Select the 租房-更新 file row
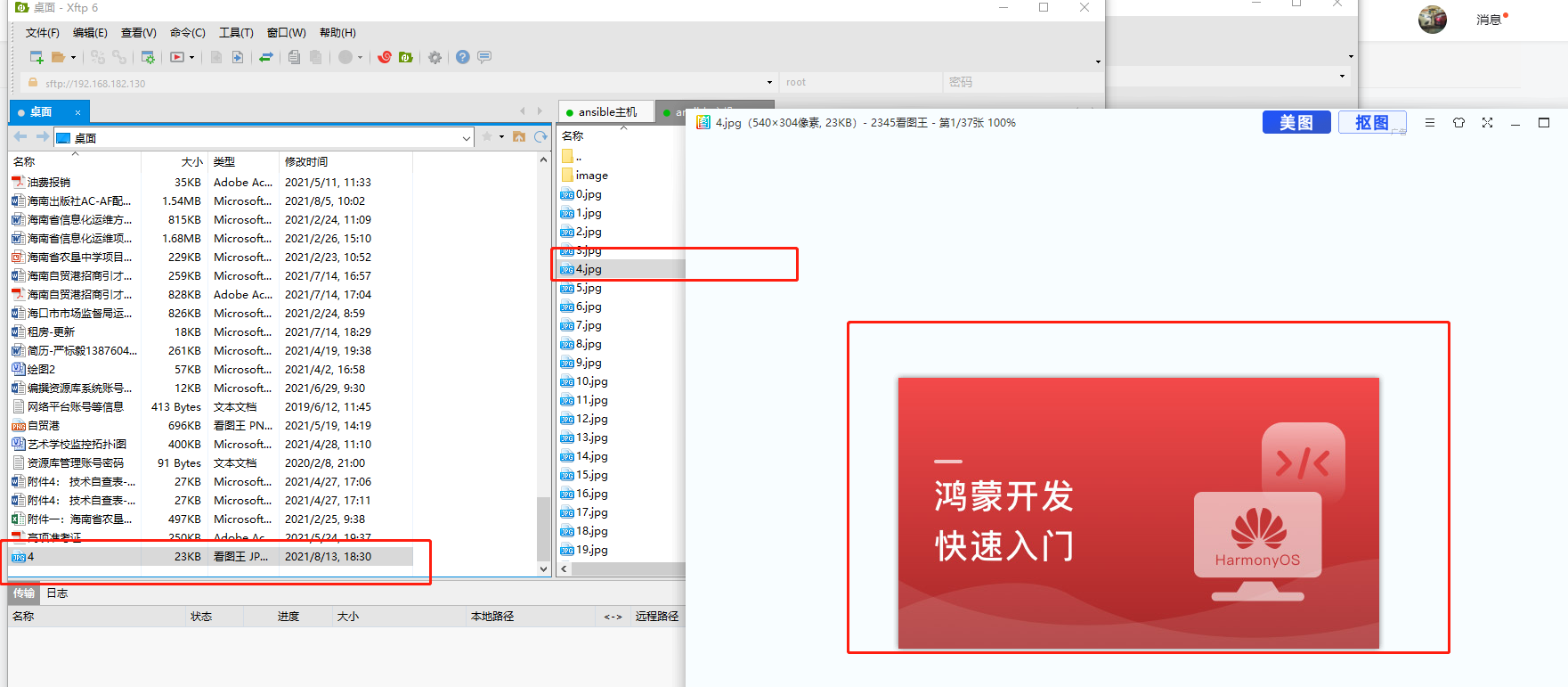Image resolution: width=1568 pixels, height=687 pixels. tap(212, 331)
